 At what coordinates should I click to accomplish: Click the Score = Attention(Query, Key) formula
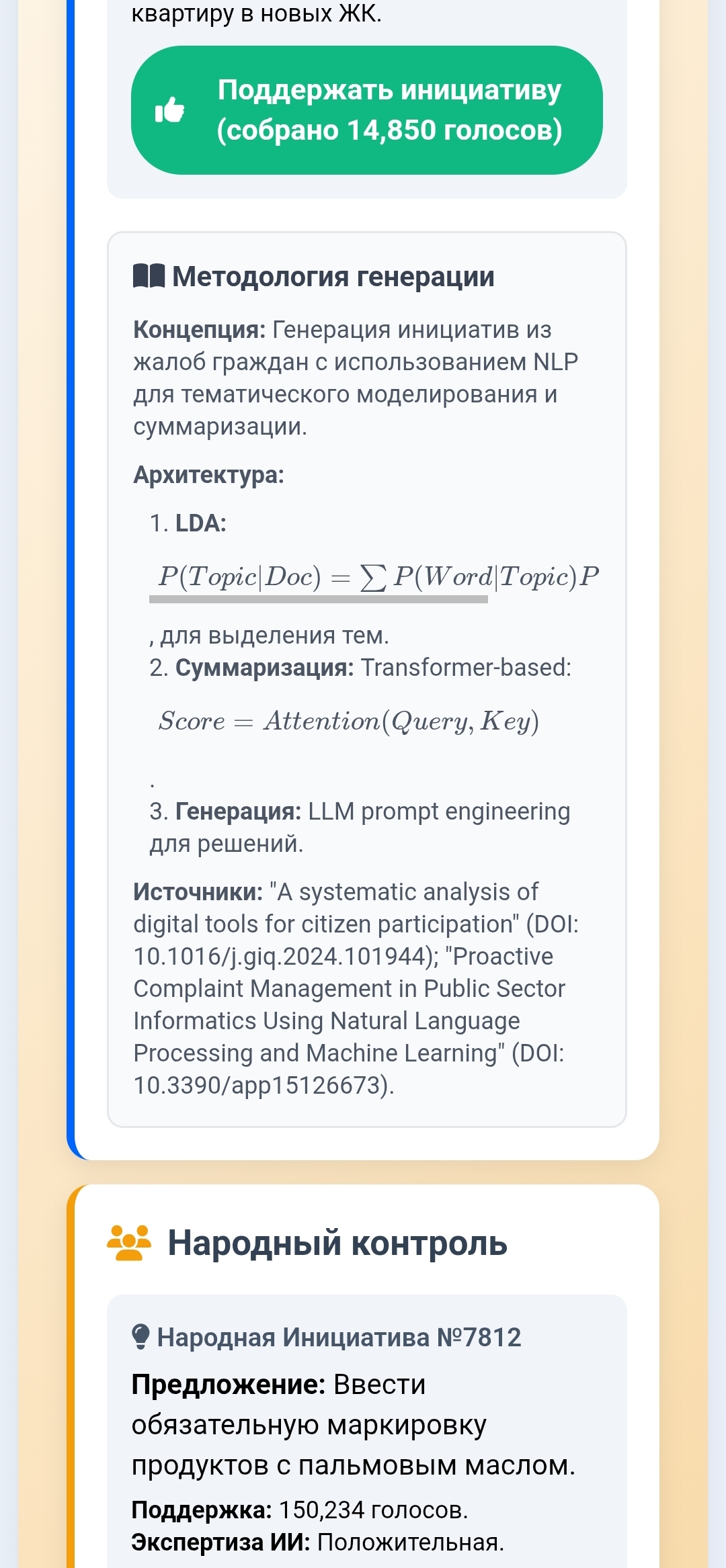(348, 722)
